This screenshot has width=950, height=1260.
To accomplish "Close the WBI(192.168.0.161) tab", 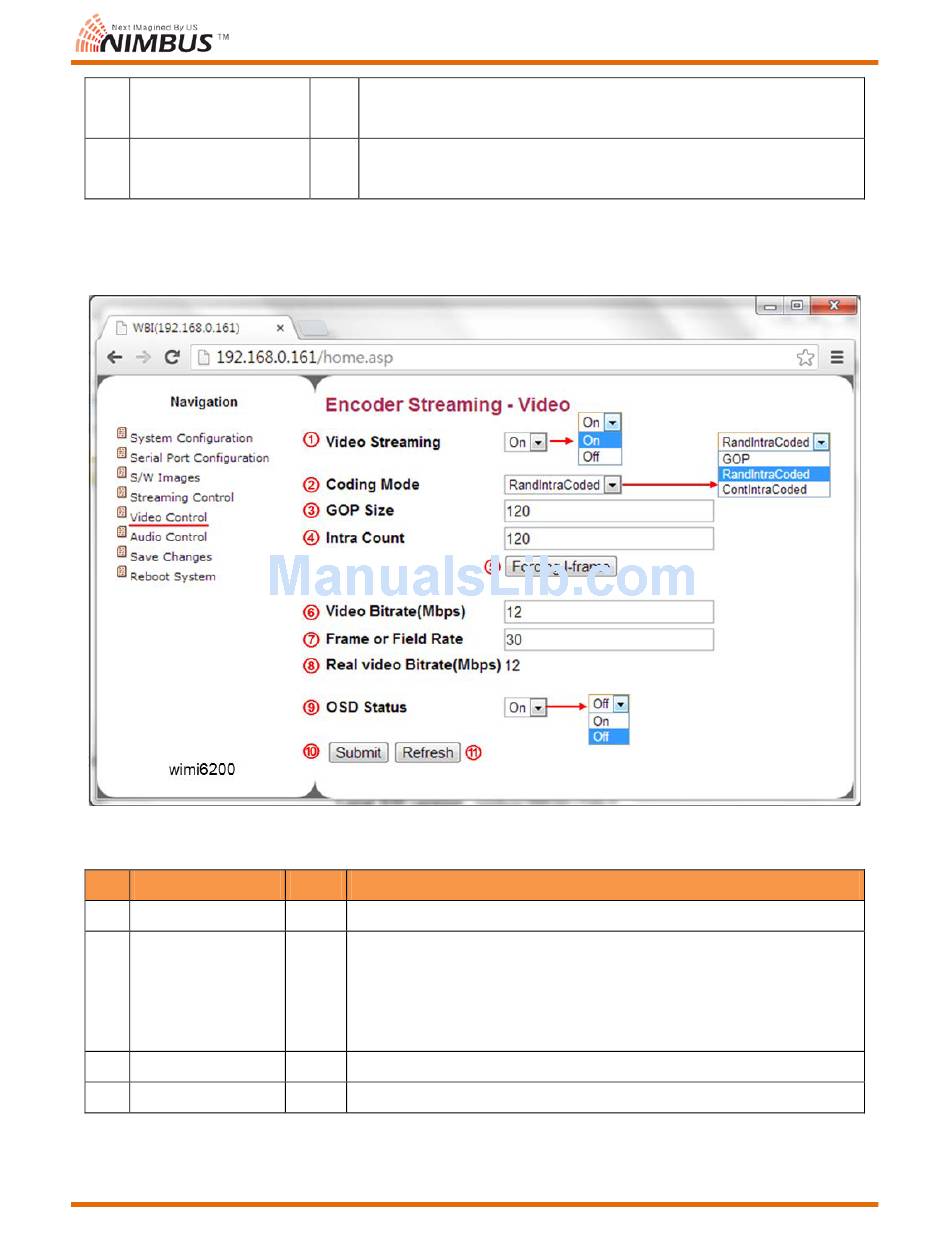I will point(281,327).
